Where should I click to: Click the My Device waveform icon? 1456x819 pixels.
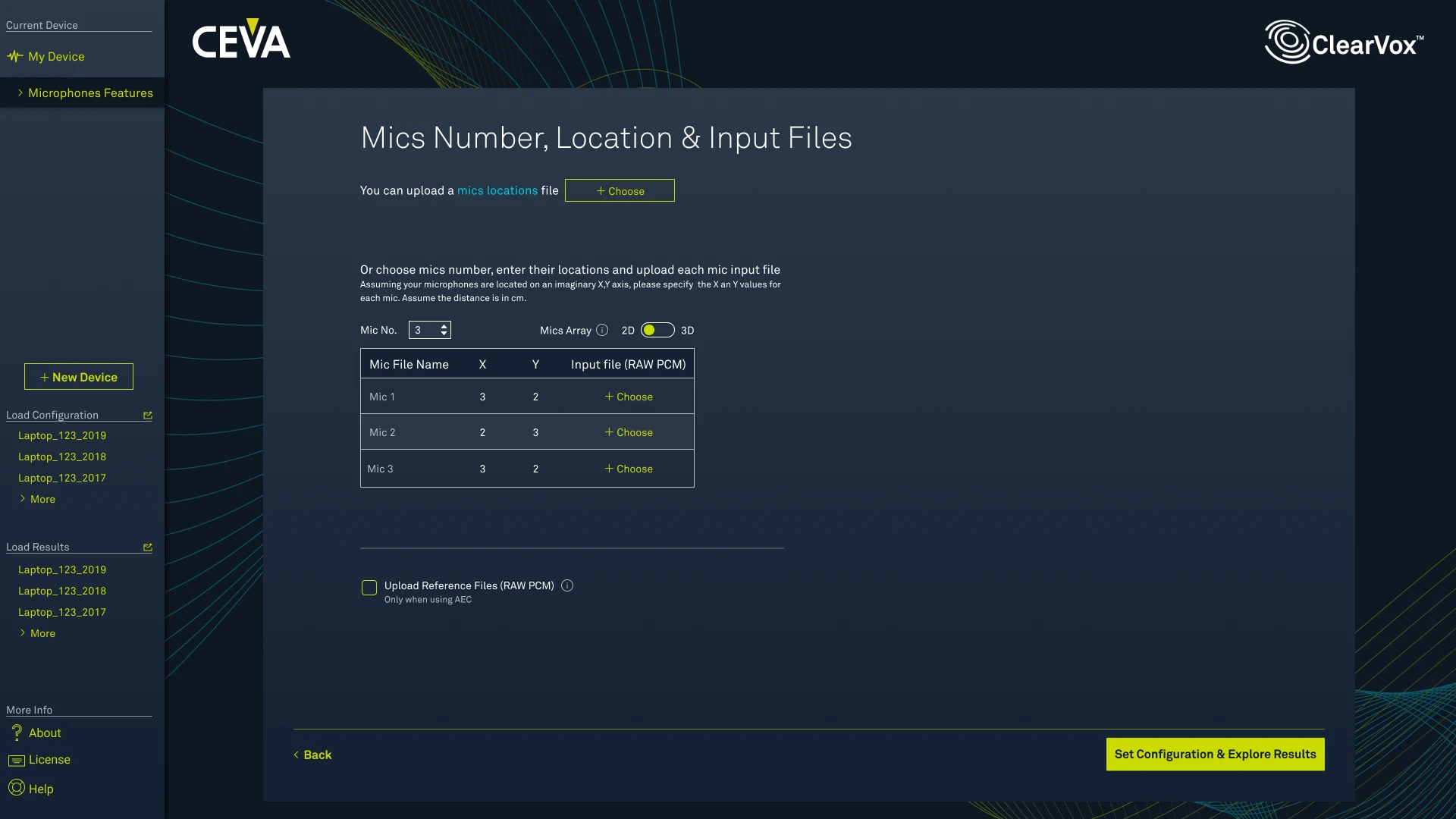pos(15,56)
